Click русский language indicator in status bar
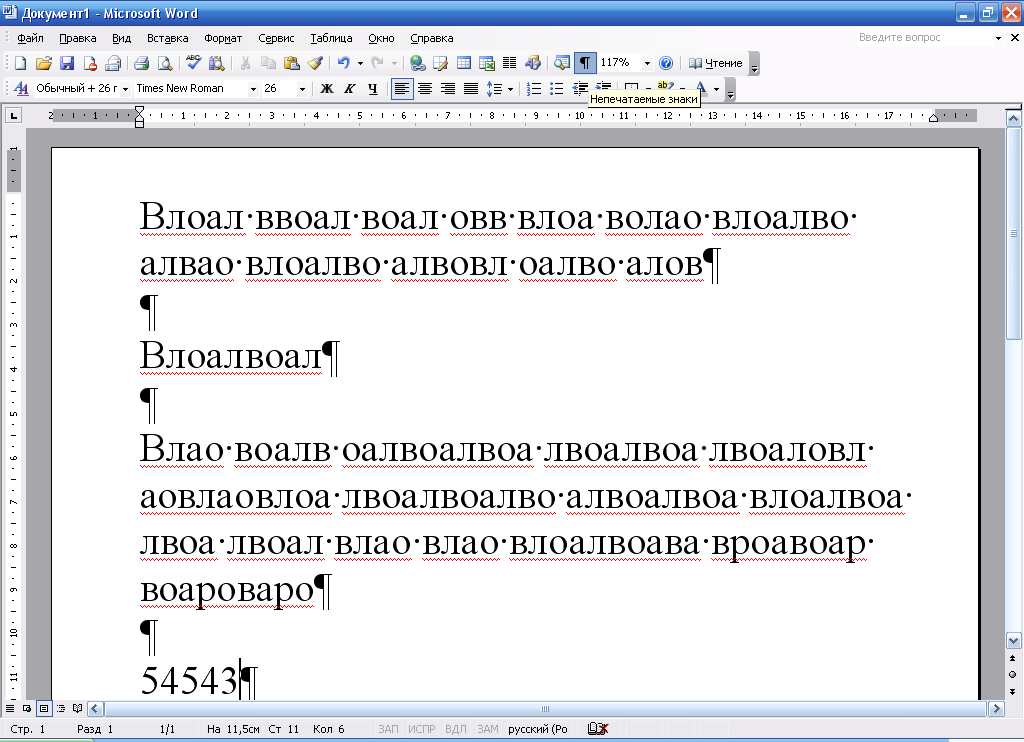1024x742 pixels. pyautogui.click(x=537, y=729)
